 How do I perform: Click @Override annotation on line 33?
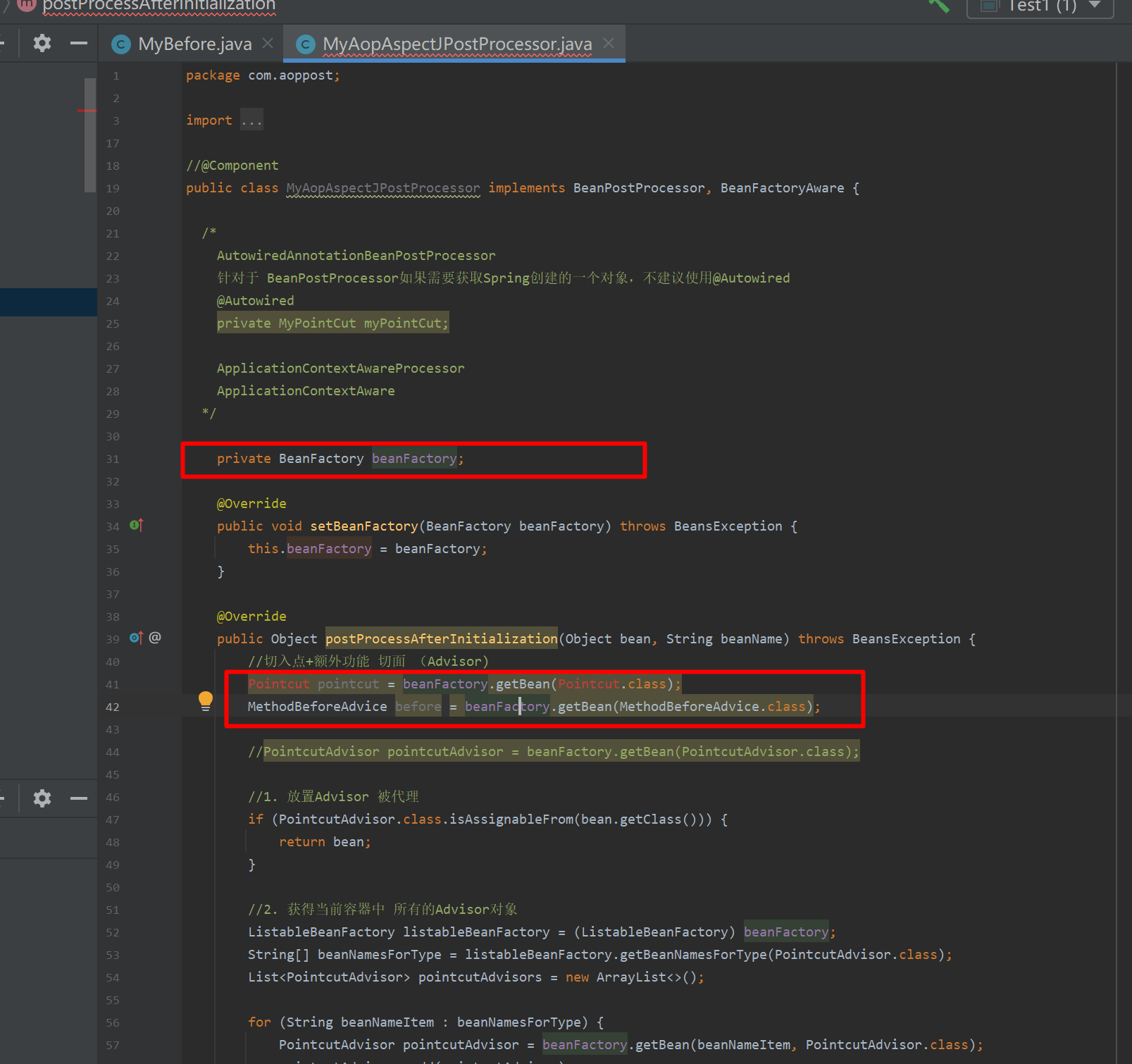coord(251,504)
